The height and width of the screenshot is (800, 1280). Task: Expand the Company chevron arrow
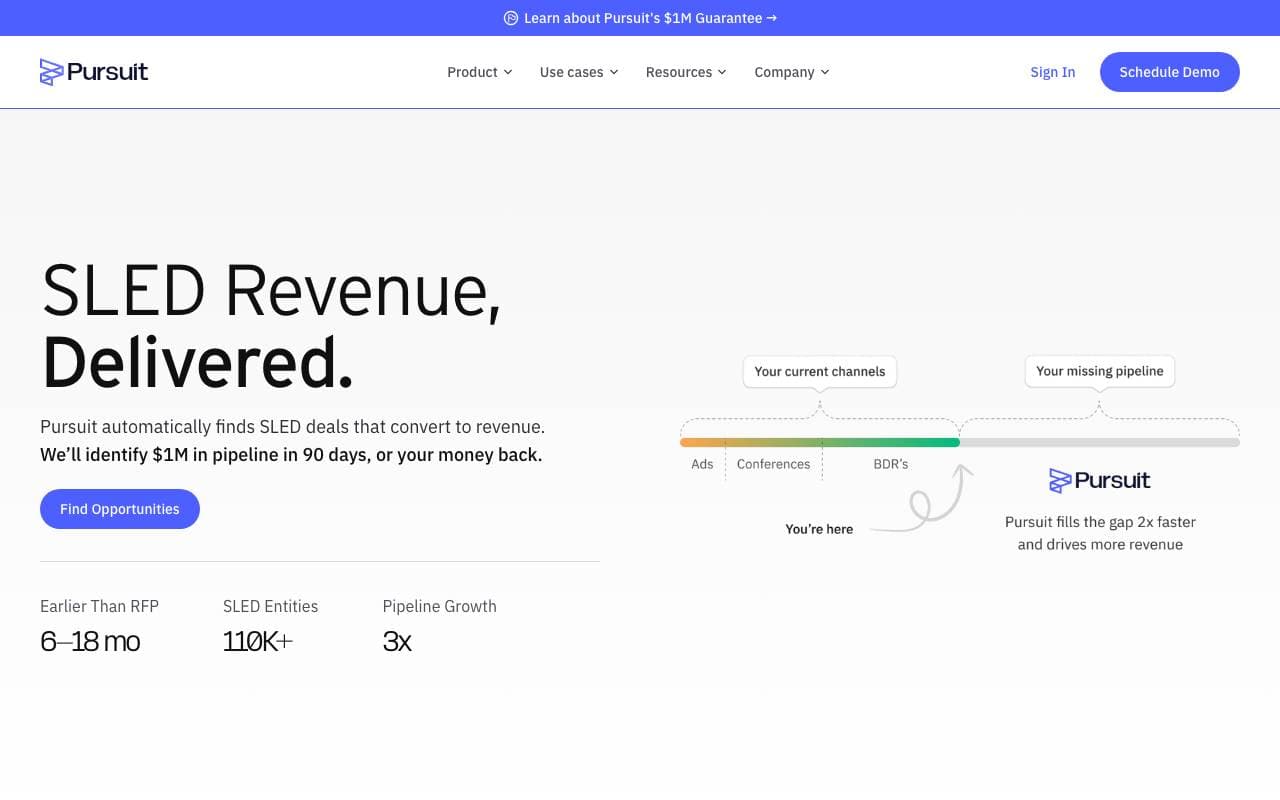point(825,72)
